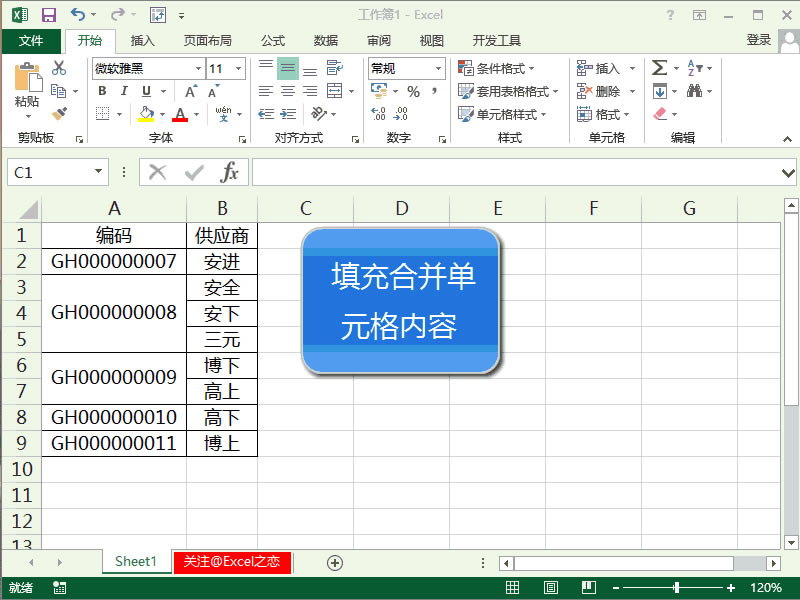Select the Format Painter icon
This screenshot has height=600, width=800.
pyautogui.click(x=56, y=113)
